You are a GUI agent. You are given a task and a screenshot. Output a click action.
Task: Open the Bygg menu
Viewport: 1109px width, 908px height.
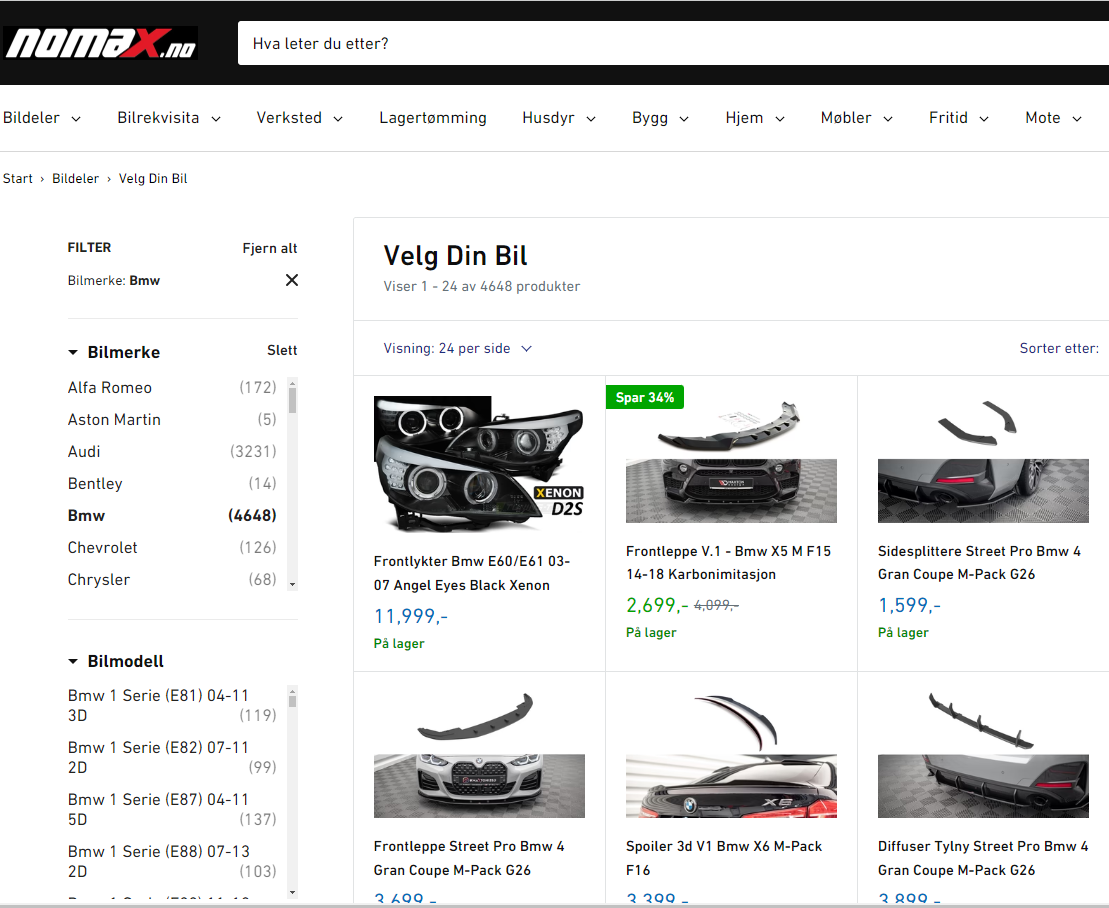click(x=661, y=118)
